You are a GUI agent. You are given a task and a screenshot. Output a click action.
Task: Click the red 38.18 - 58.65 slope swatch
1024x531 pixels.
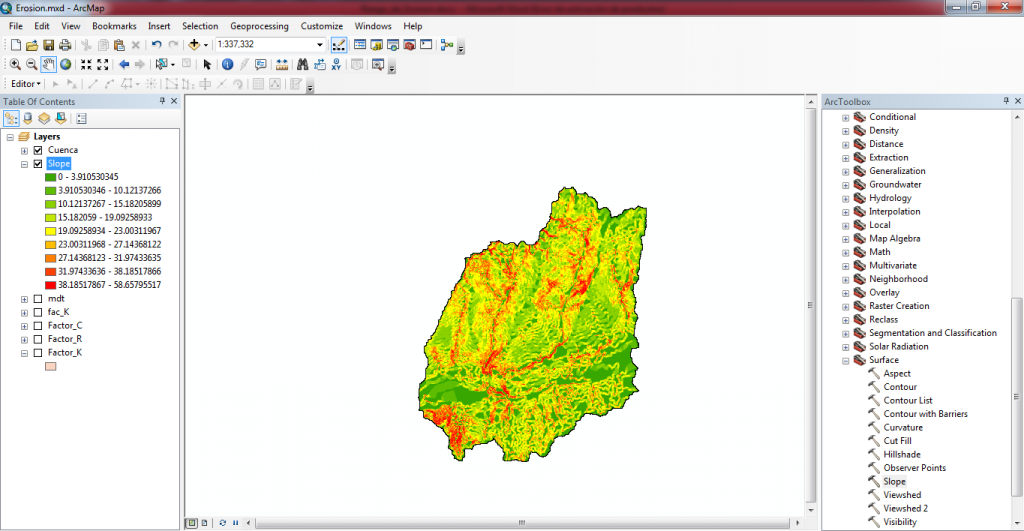49,285
